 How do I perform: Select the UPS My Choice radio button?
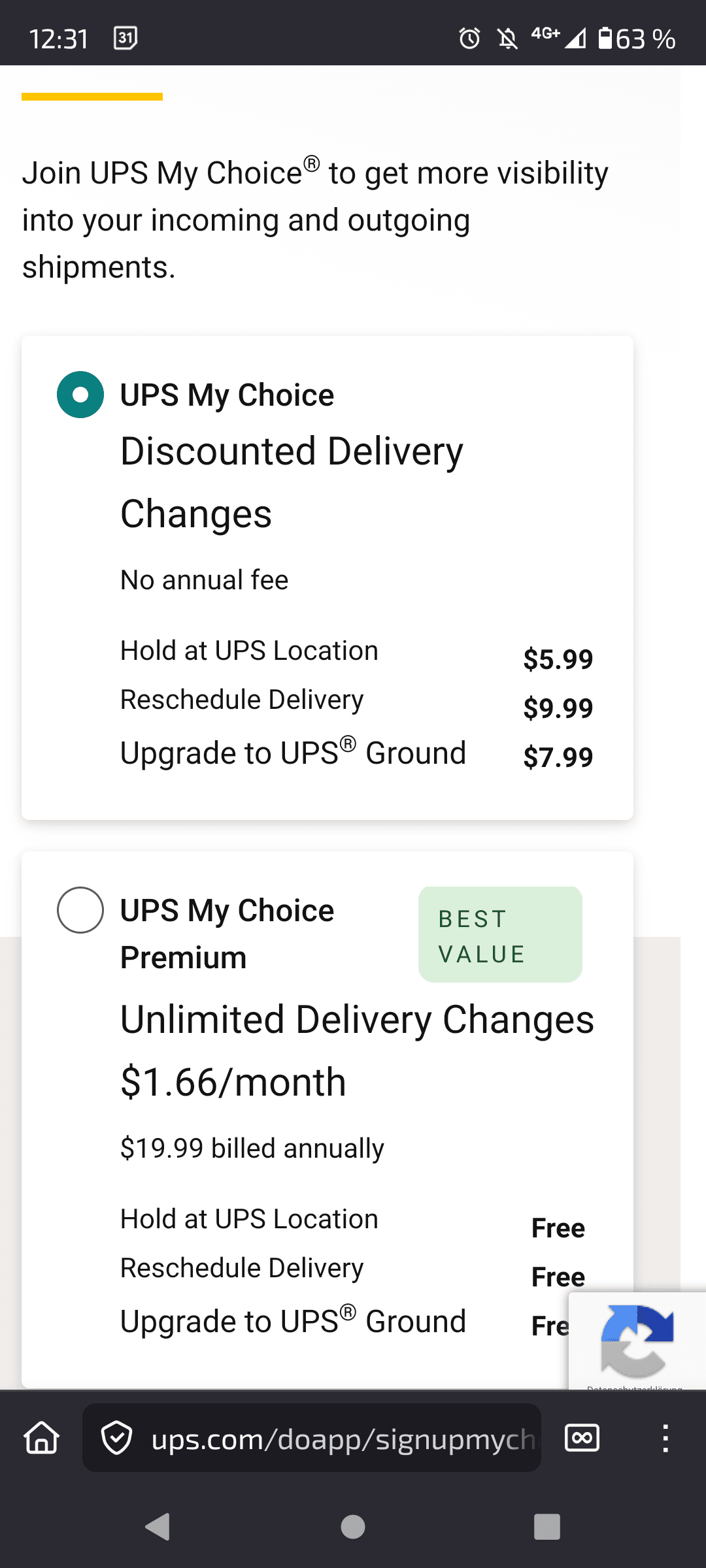80,395
